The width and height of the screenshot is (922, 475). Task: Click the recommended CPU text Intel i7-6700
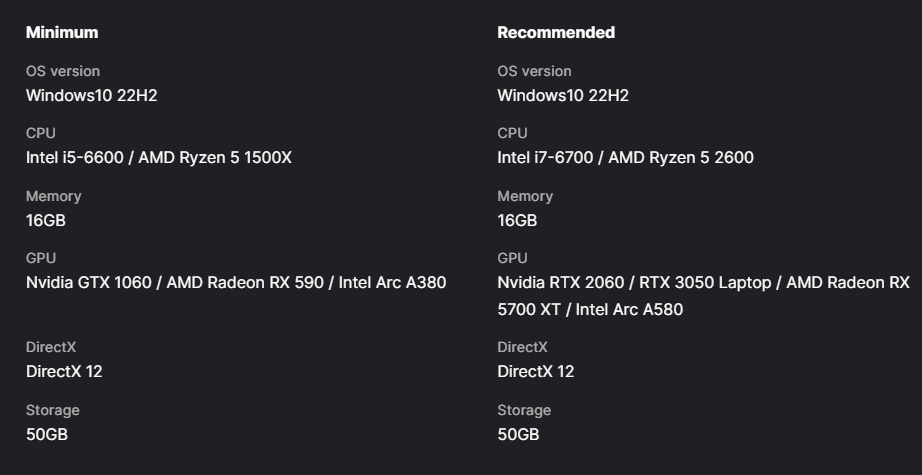click(545, 158)
